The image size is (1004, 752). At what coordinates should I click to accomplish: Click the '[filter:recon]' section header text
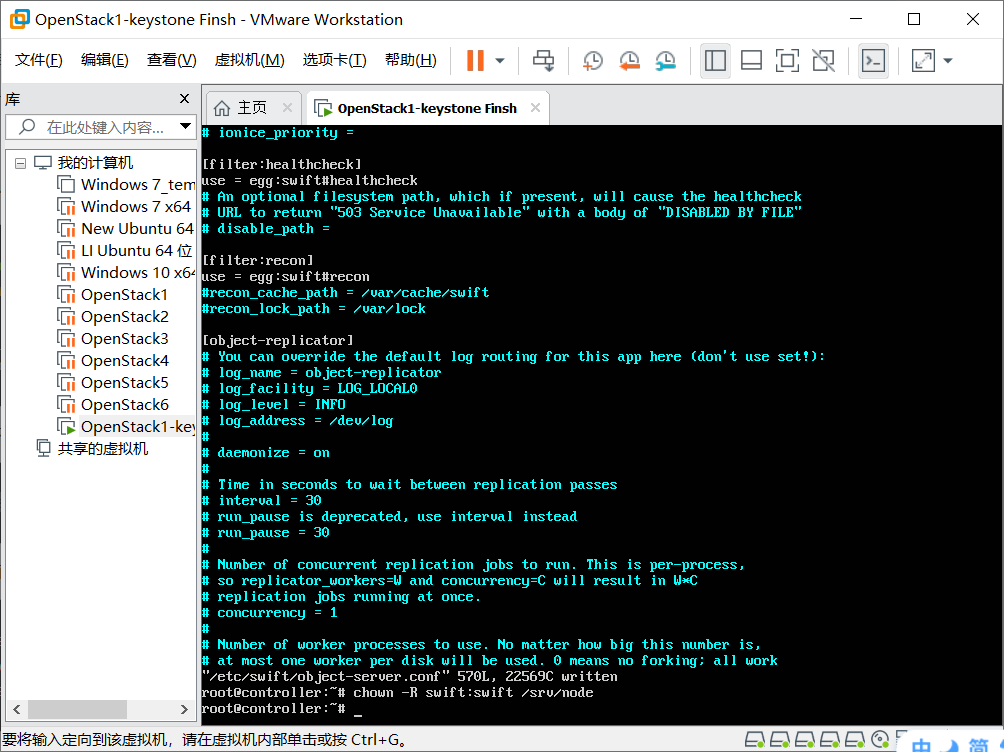257,260
